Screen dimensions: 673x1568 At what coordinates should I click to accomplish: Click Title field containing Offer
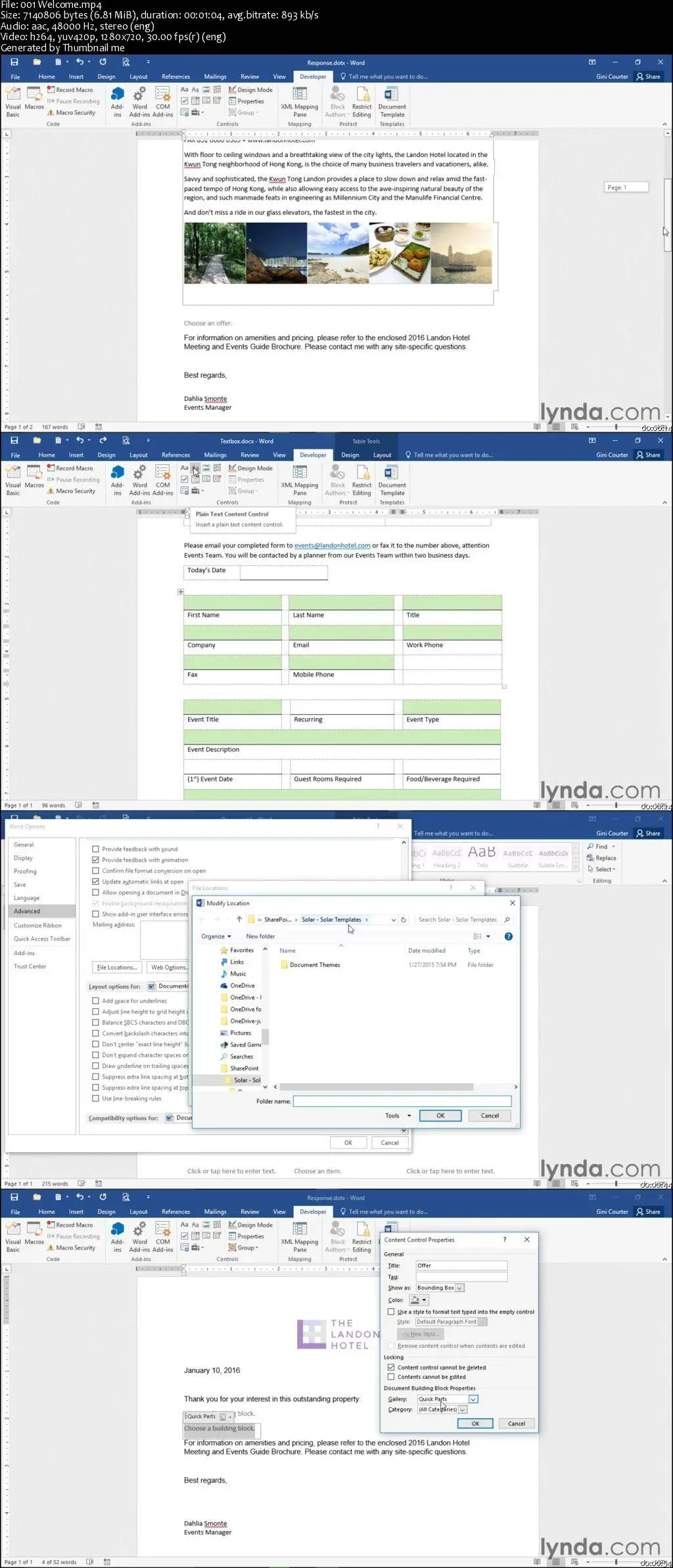click(461, 1265)
